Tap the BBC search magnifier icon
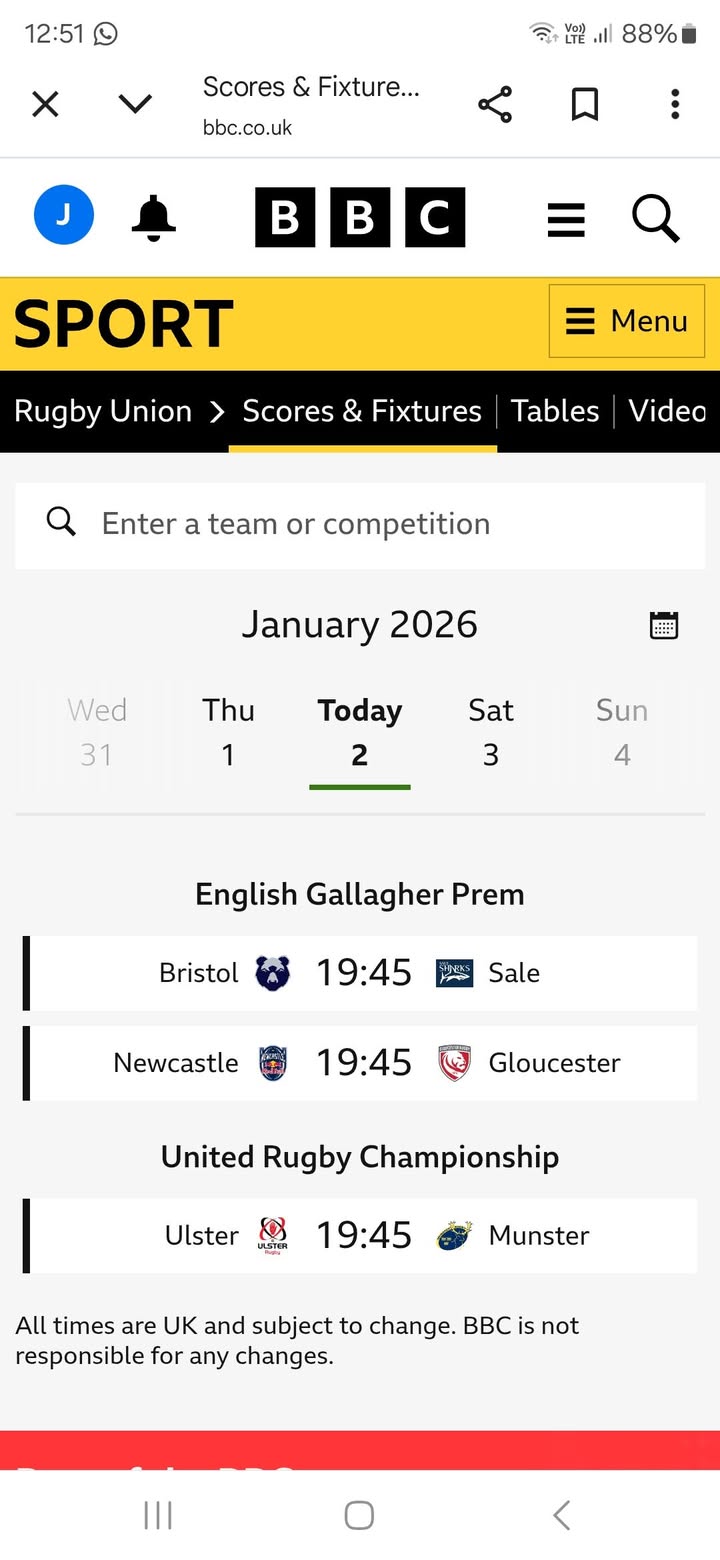720x1560 pixels. tap(656, 218)
